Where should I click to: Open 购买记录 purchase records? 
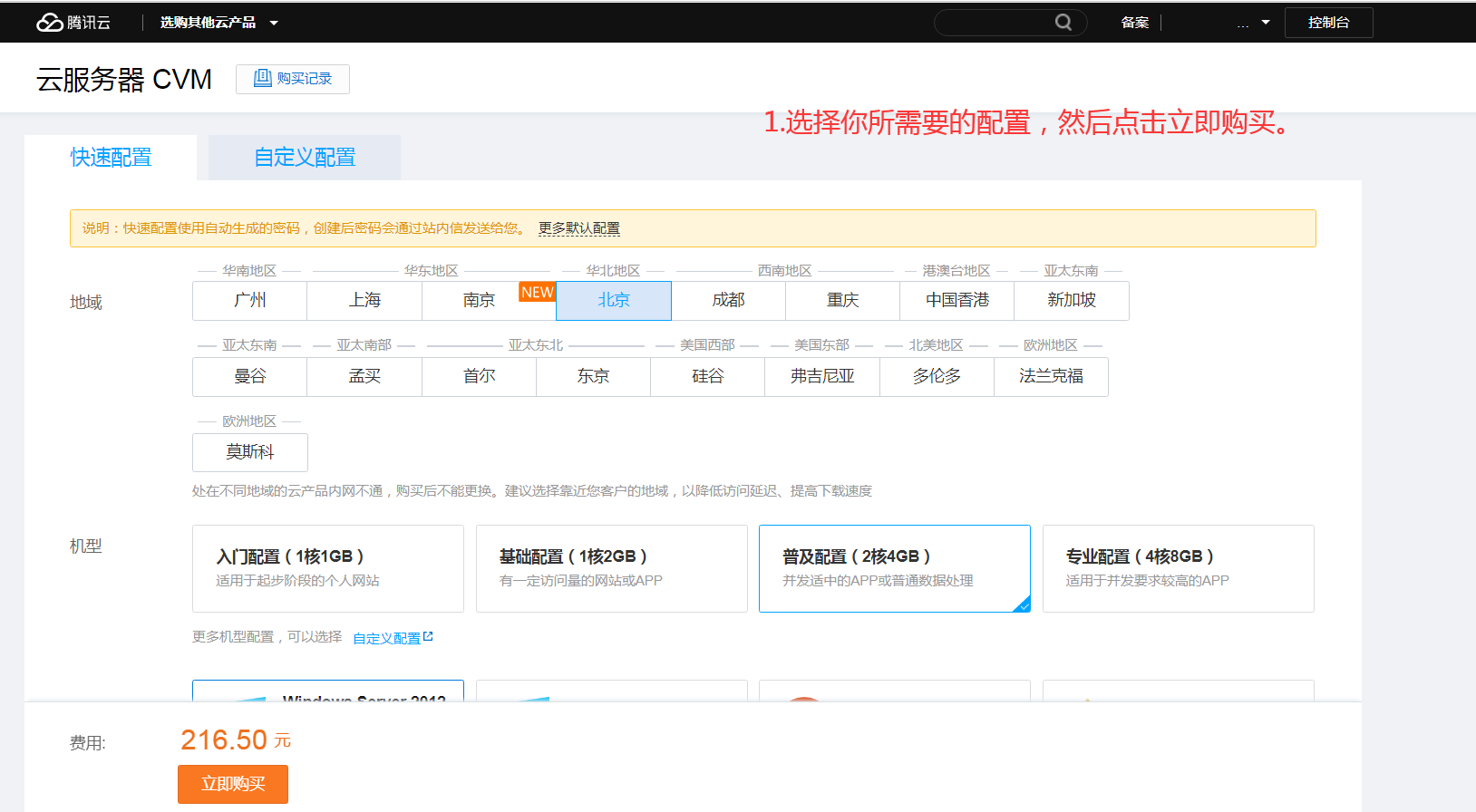293,79
